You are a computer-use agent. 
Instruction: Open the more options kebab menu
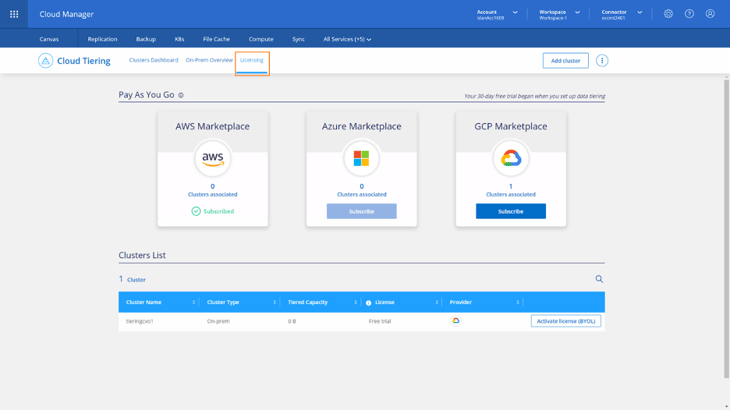pyautogui.click(x=602, y=61)
